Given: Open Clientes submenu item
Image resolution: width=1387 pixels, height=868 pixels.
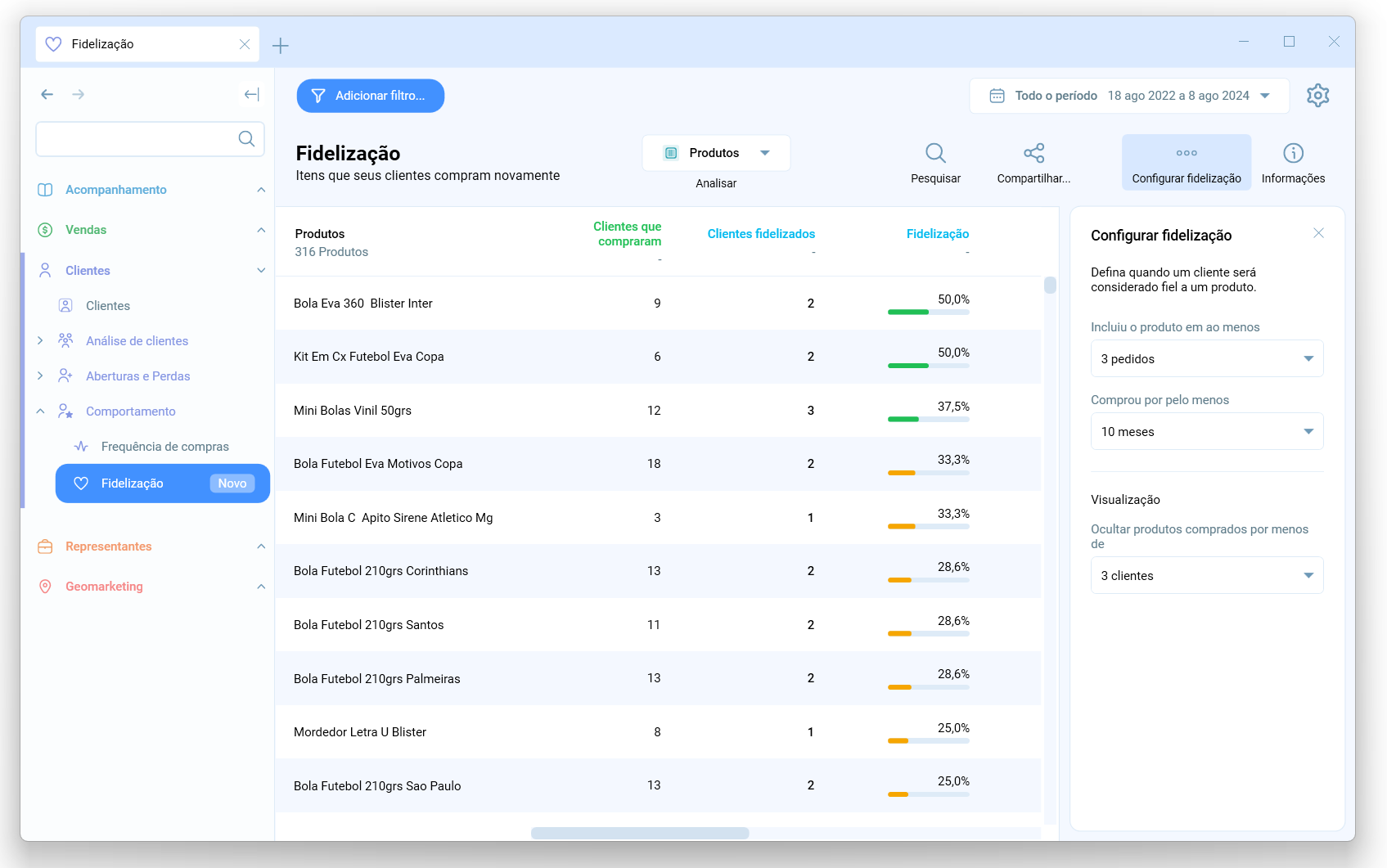Looking at the screenshot, I should tap(108, 305).
